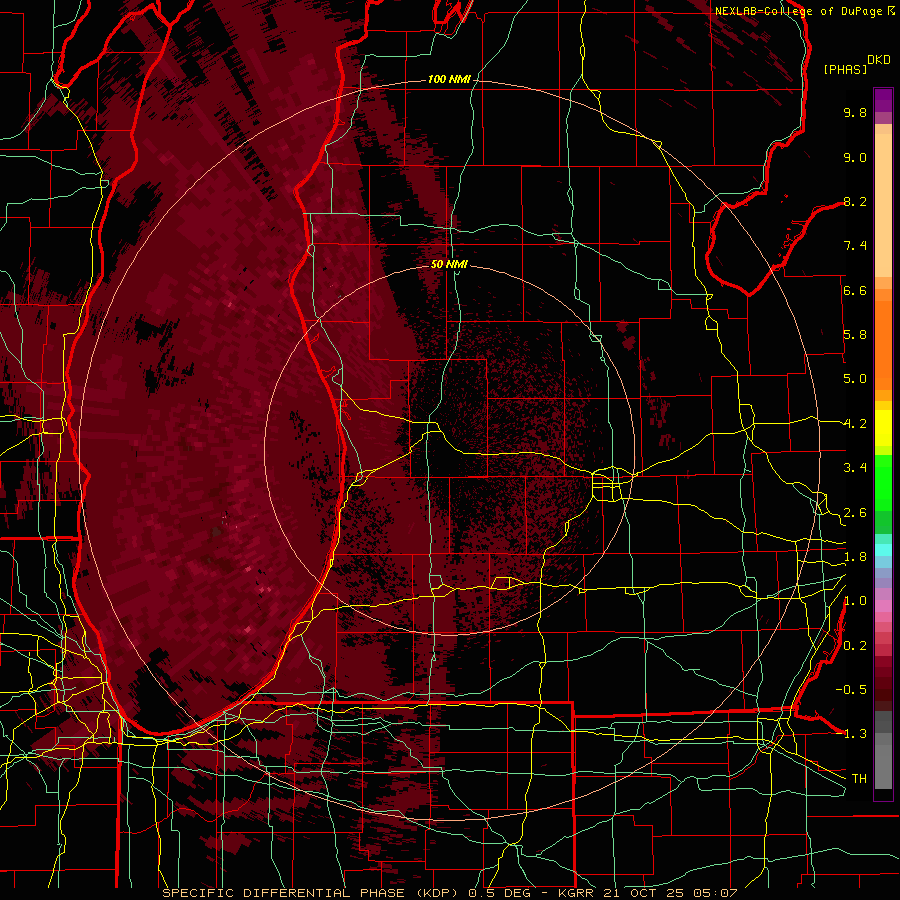Click the gray segment at color bar bottom
The image size is (900, 900).
point(883,750)
